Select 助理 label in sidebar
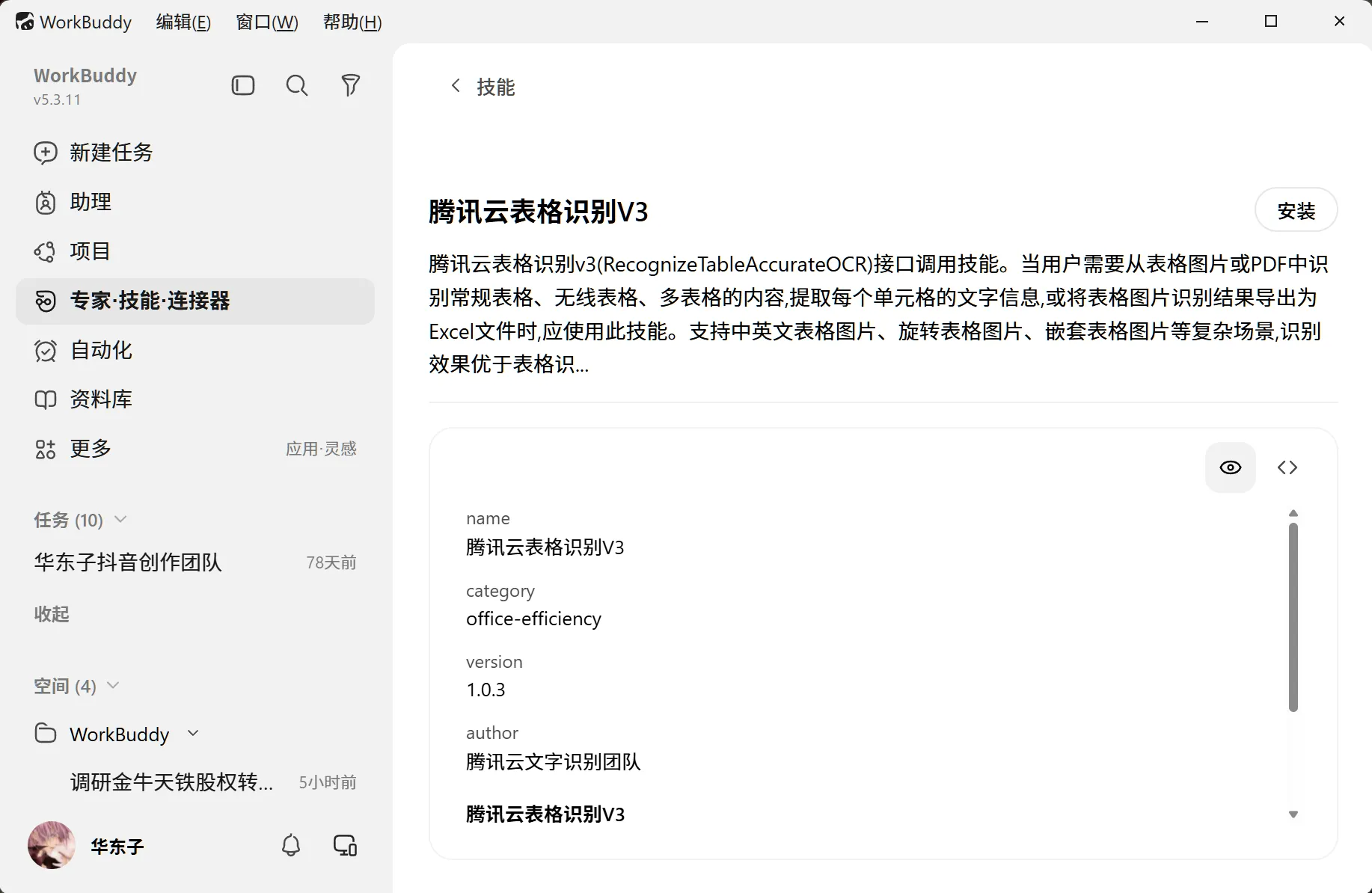The image size is (1372, 893). (x=91, y=202)
